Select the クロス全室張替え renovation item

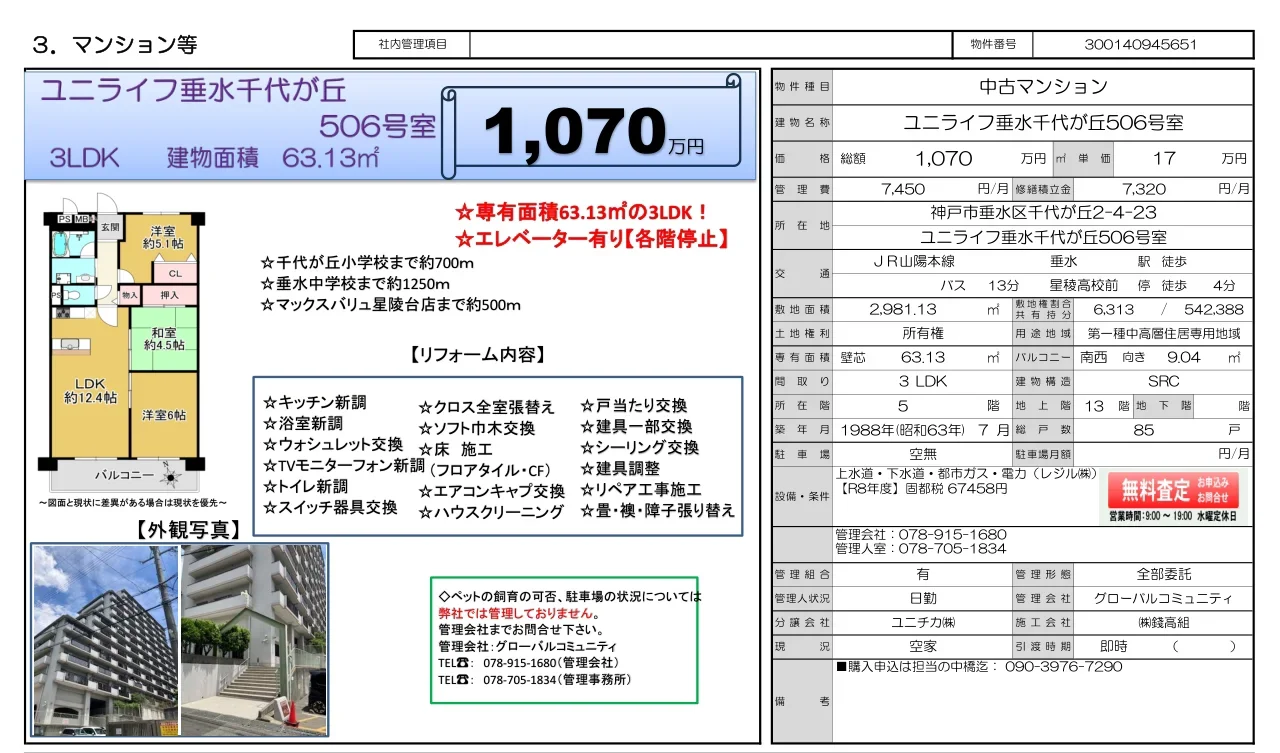coord(486,407)
